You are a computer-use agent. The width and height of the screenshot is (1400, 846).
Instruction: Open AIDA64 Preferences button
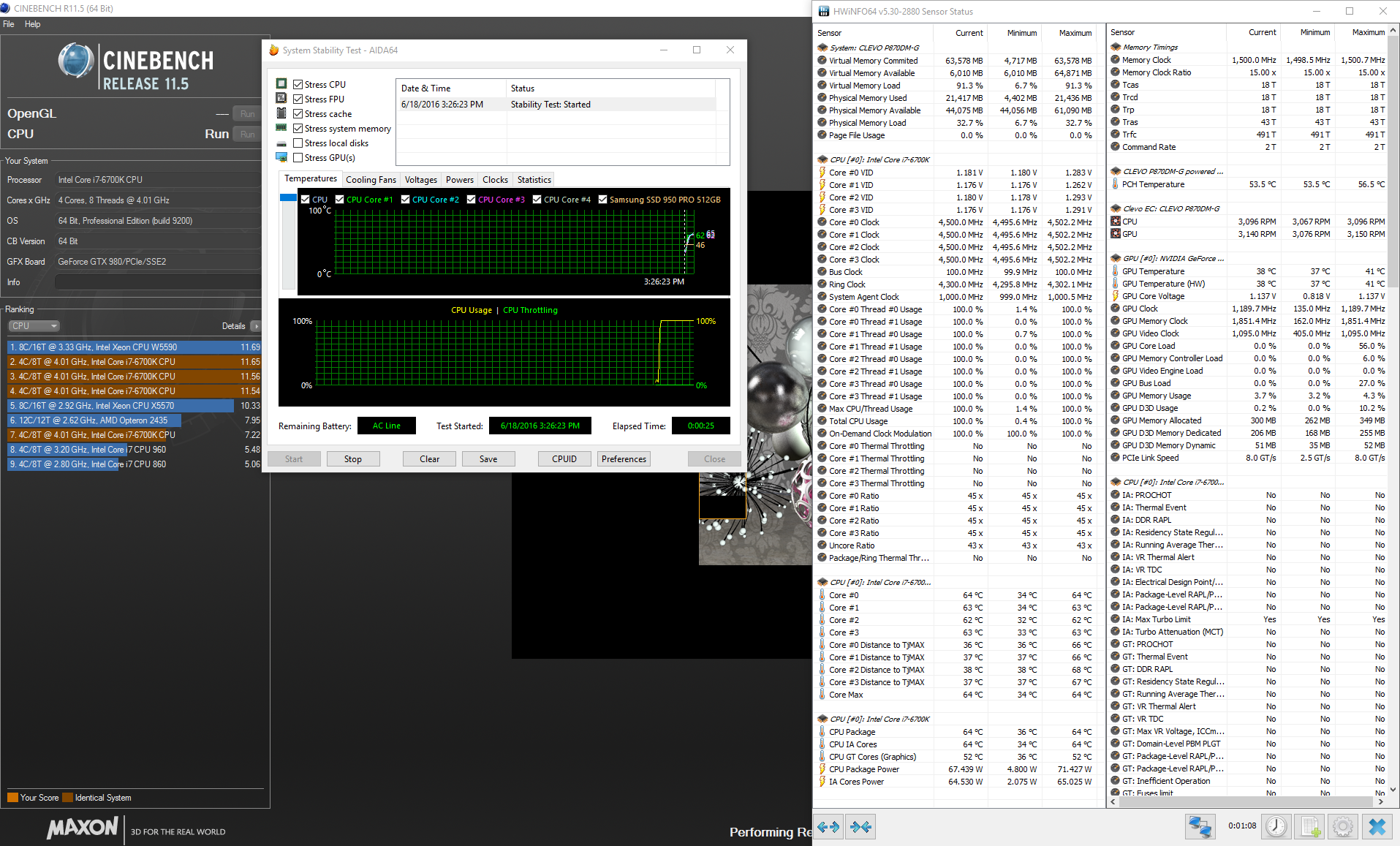point(624,459)
